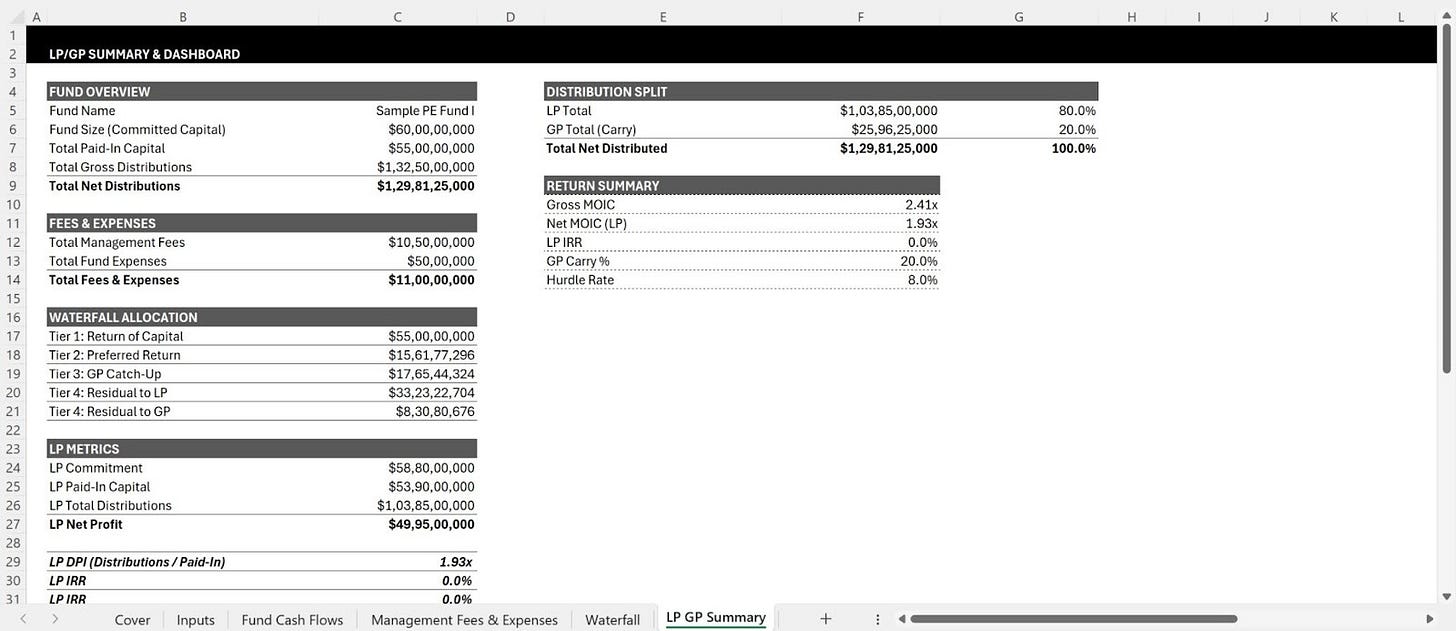Select column C header

click(398, 17)
